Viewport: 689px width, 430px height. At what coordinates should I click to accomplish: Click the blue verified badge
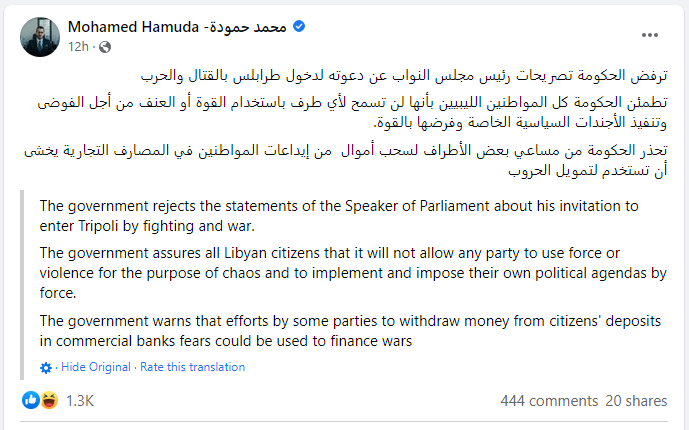tap(297, 27)
